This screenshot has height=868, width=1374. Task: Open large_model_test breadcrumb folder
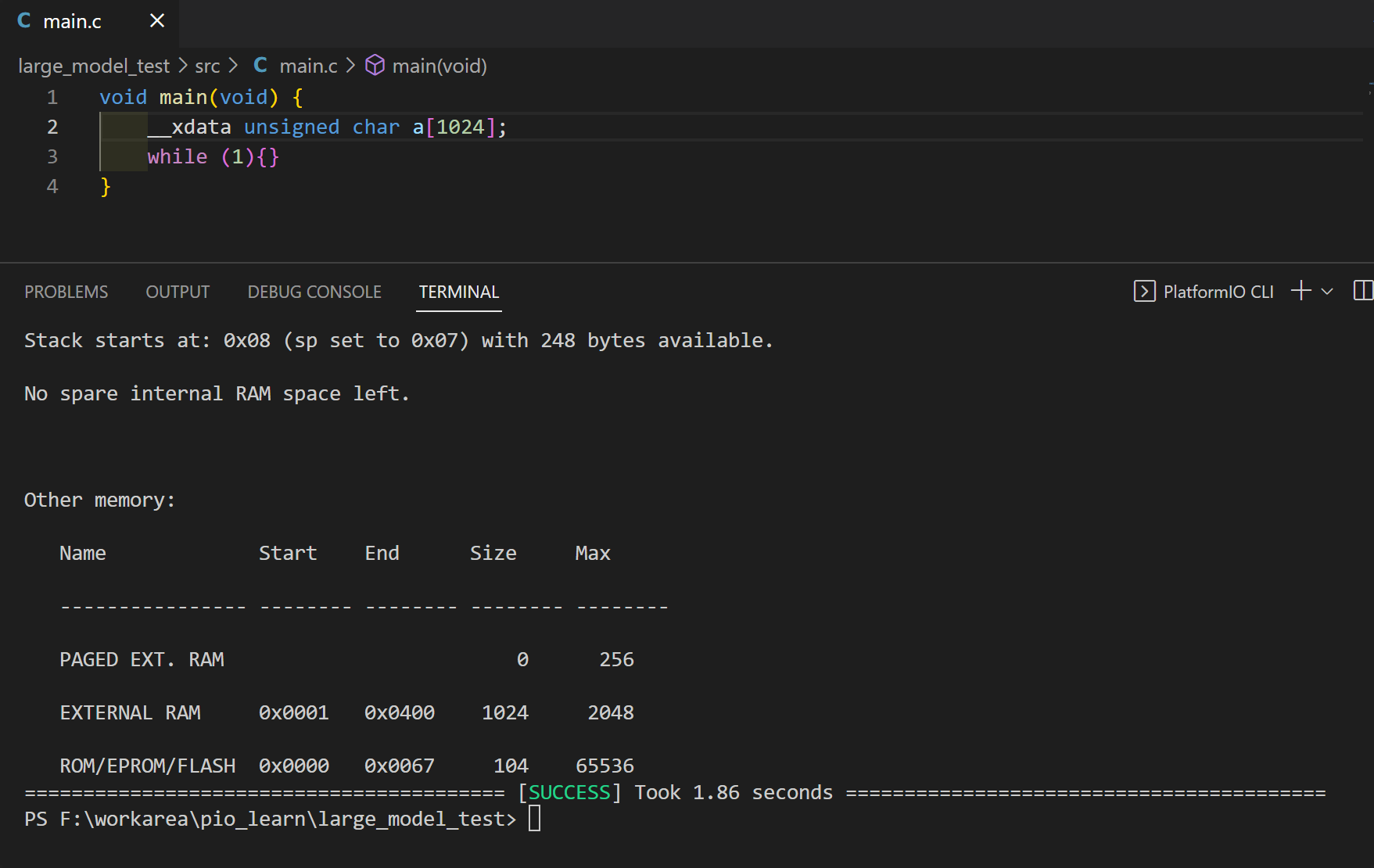click(x=94, y=66)
